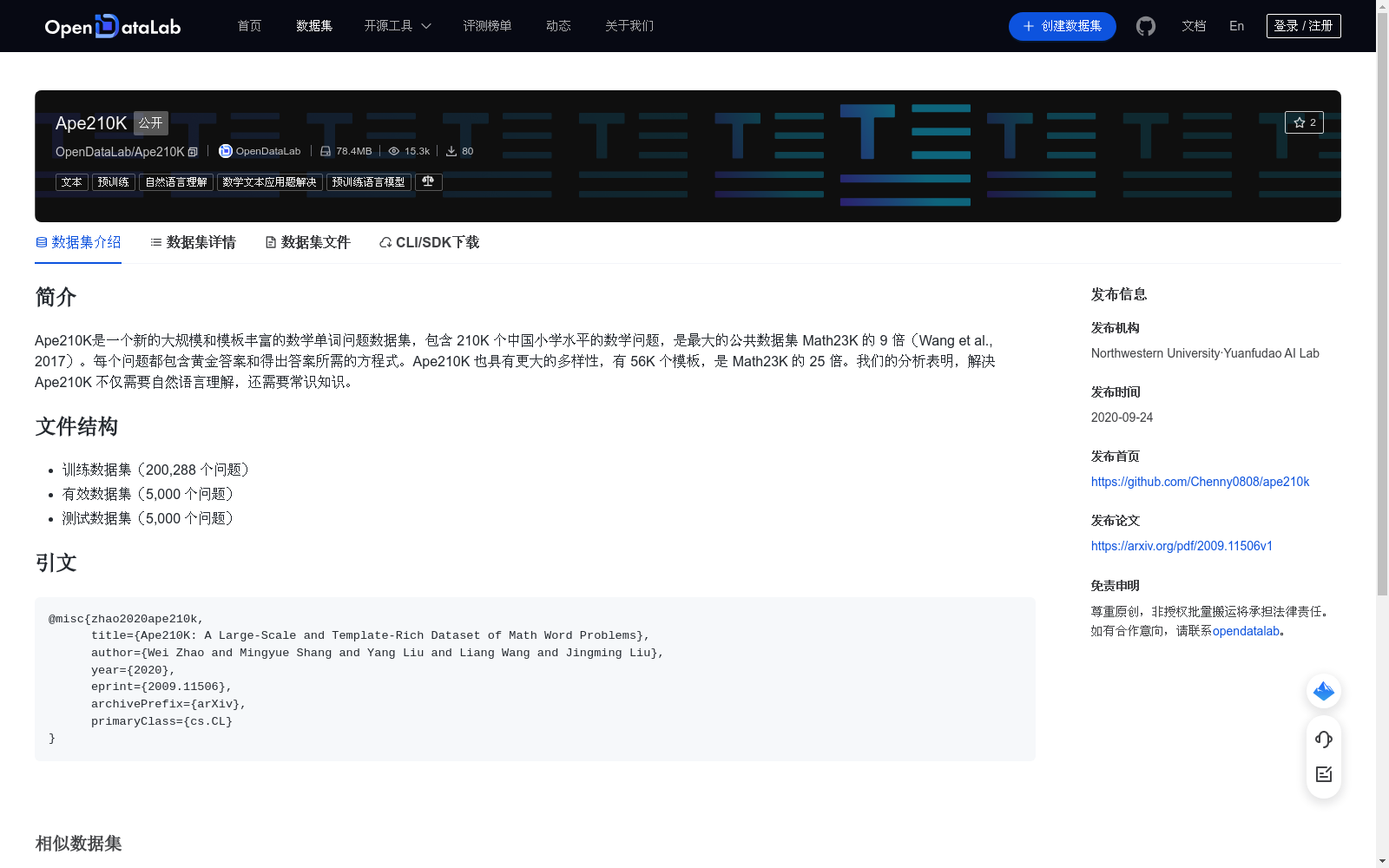The image size is (1389, 868).
Task: Open the headset support floating icon
Action: point(1323,740)
